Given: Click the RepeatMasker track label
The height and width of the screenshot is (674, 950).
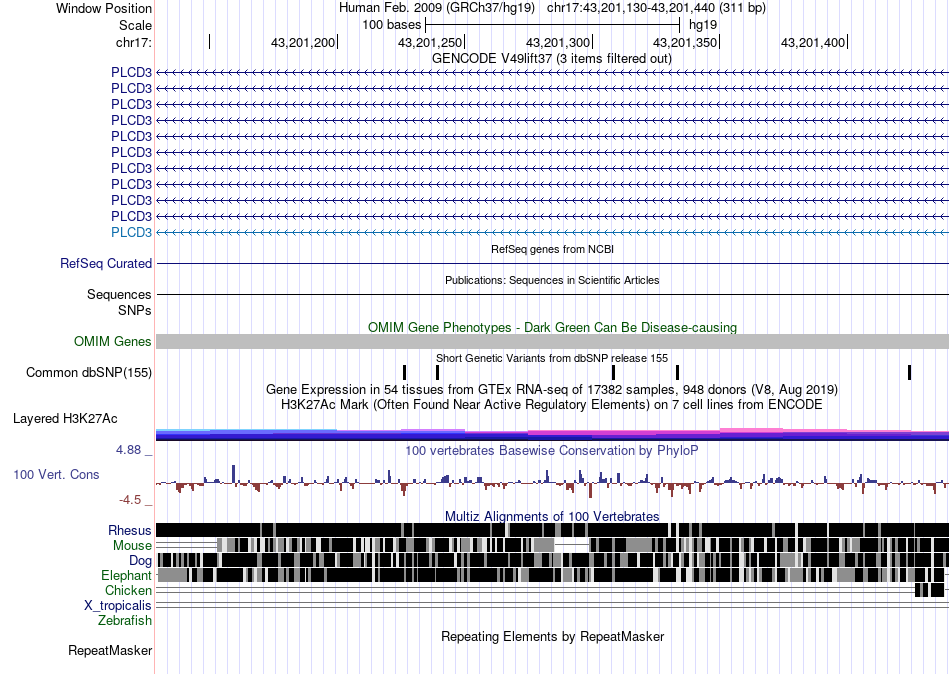Looking at the screenshot, I should (x=110, y=651).
